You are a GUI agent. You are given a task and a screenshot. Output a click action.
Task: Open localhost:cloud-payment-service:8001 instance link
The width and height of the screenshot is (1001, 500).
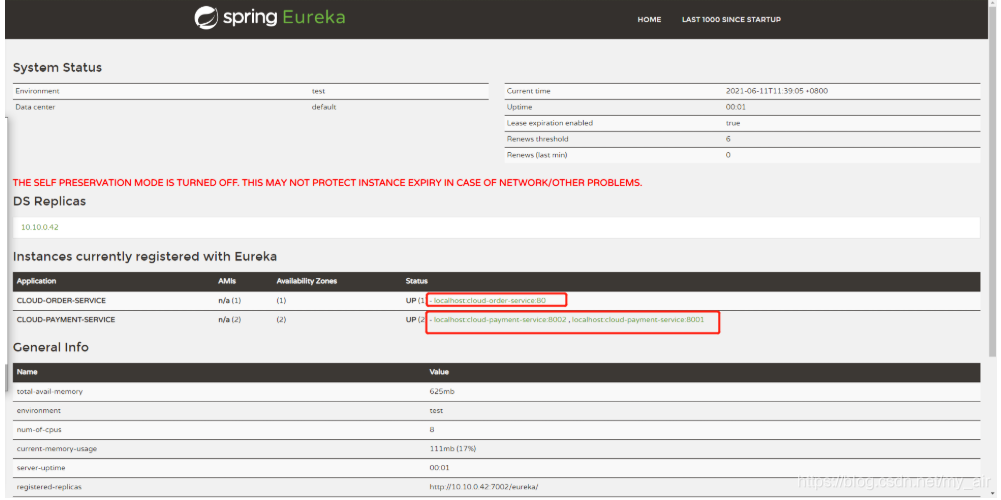(638, 319)
